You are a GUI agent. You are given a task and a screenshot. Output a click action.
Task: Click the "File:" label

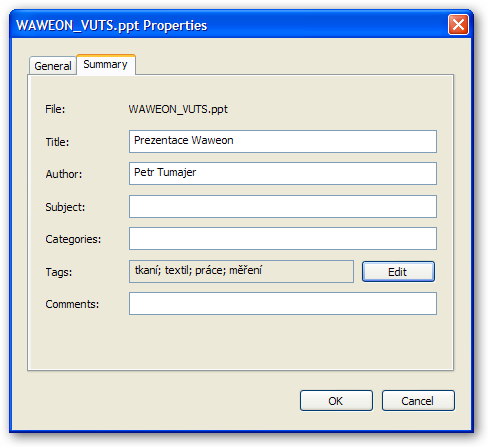tap(55, 109)
